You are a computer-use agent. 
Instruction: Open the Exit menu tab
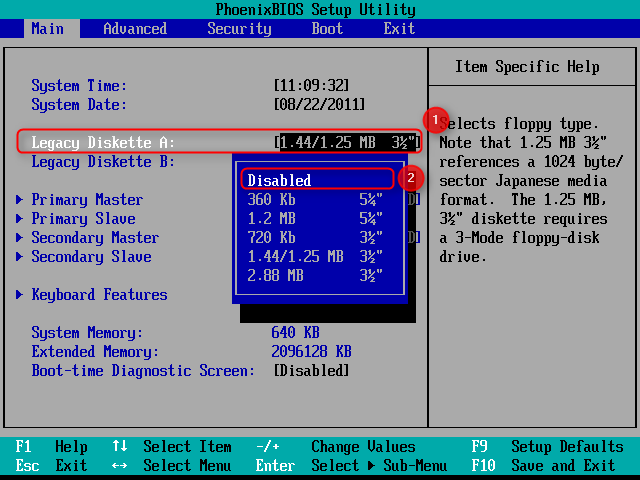pos(399,29)
